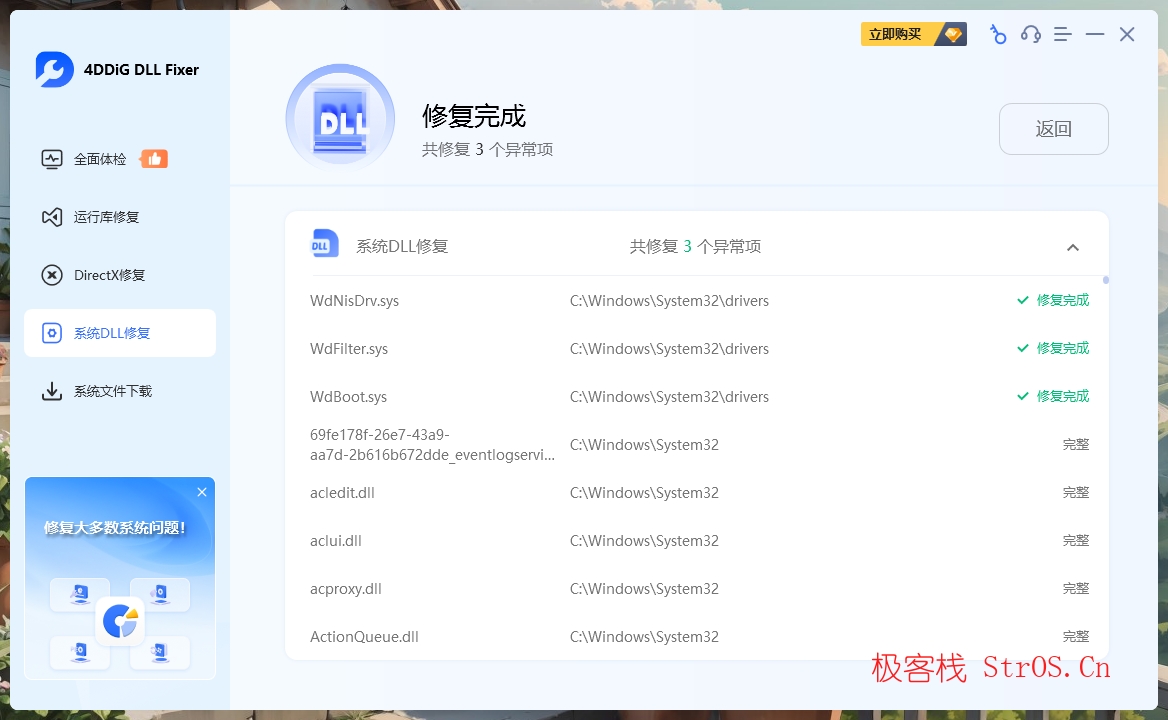This screenshot has width=1168, height=720.
Task: Click the diamond icon on the purchase button
Action: [952, 34]
